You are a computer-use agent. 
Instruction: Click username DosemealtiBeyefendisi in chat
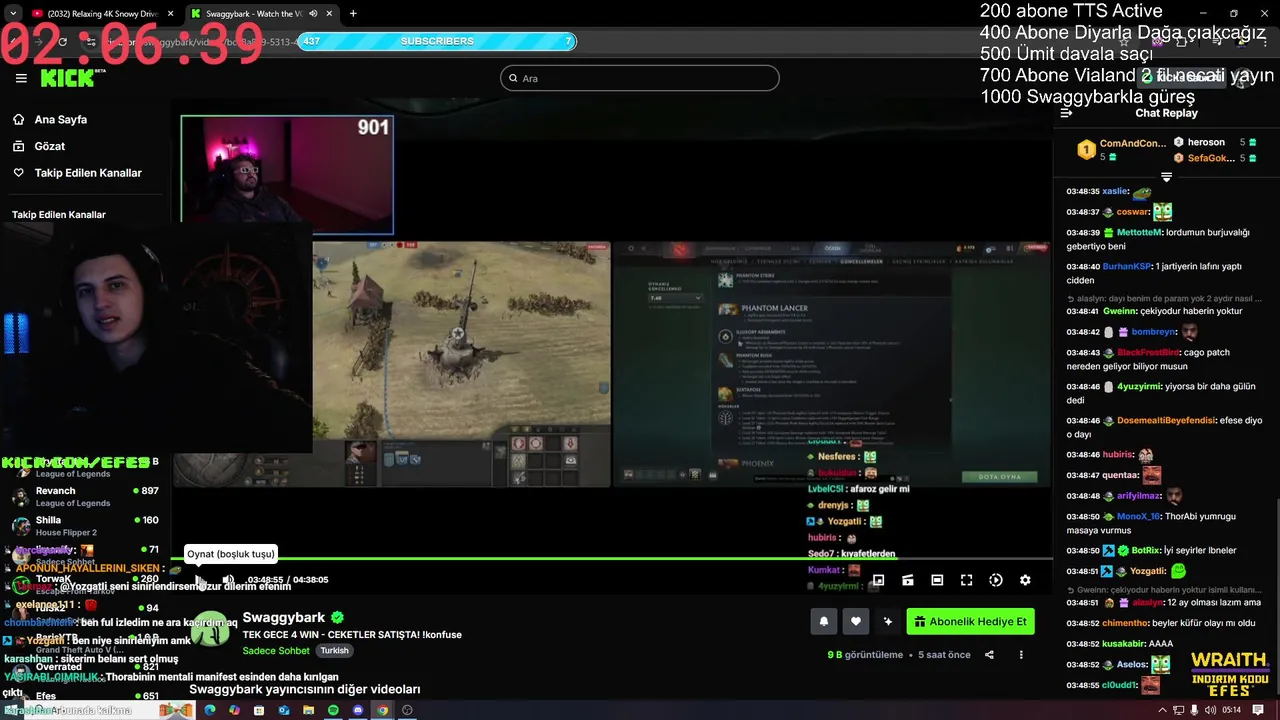(1166, 421)
